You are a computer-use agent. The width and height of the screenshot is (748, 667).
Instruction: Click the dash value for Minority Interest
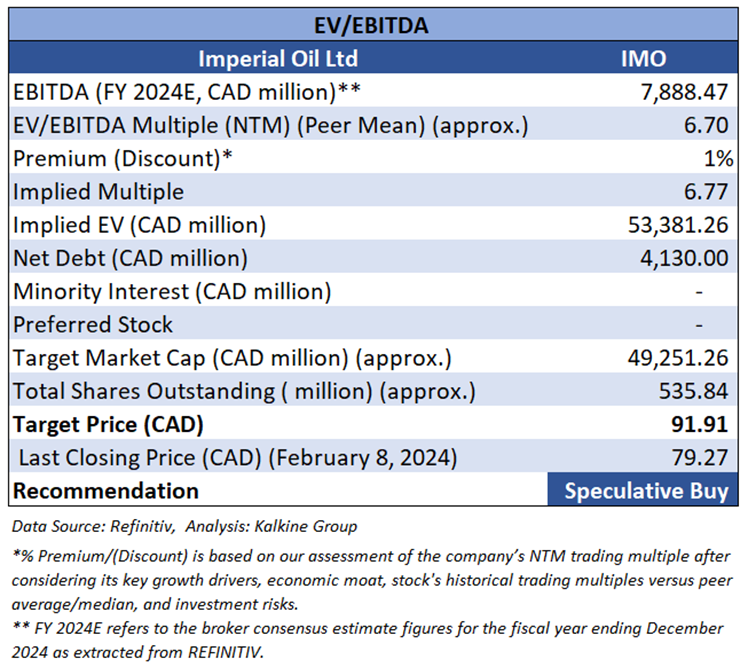point(699,292)
